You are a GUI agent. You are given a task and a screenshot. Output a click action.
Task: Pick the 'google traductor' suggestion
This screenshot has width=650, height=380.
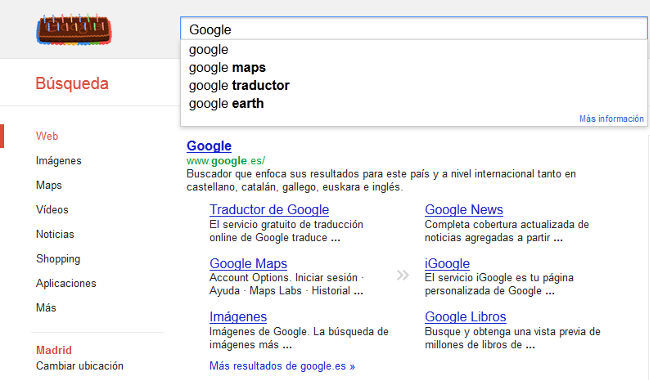(x=413, y=85)
